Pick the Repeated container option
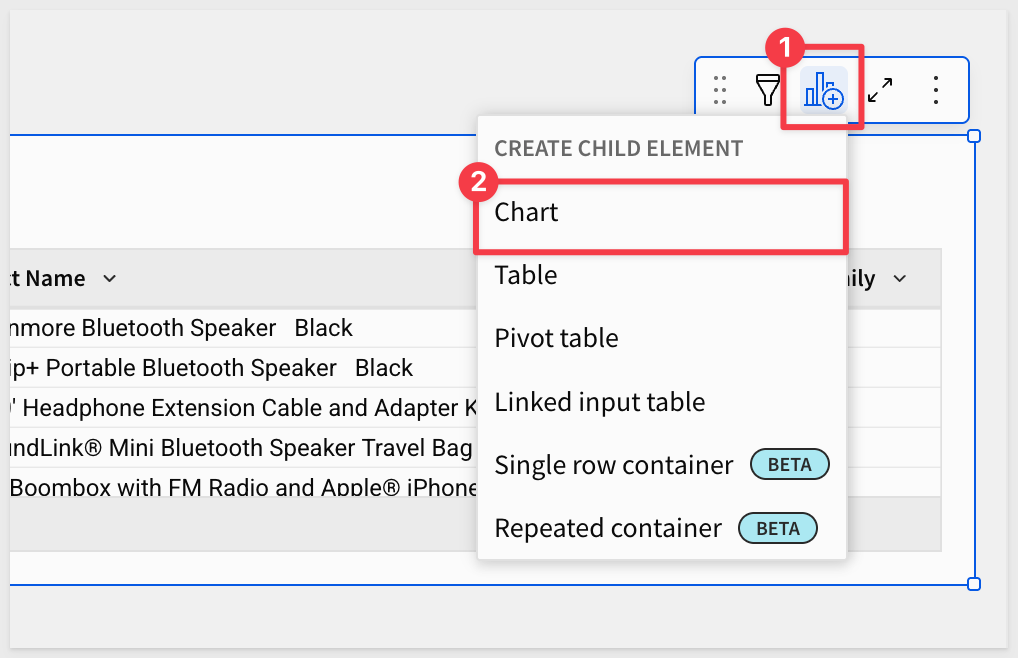 pos(608,528)
